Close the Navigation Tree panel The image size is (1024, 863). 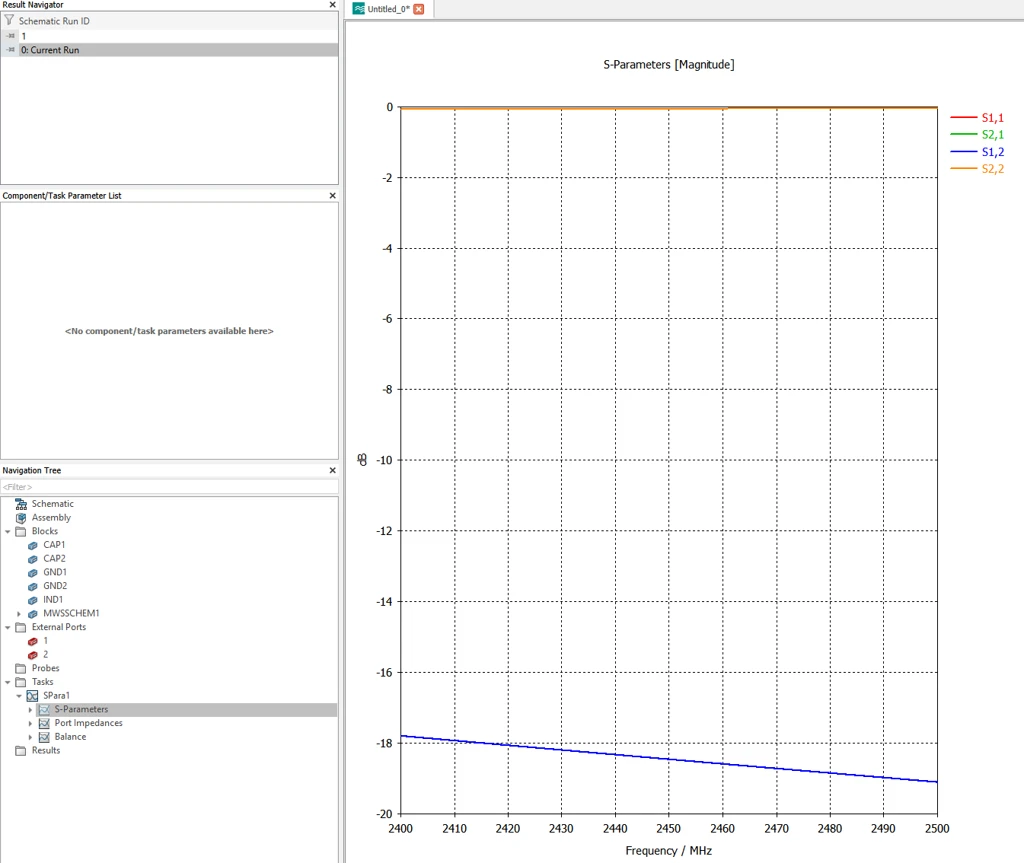[332, 470]
